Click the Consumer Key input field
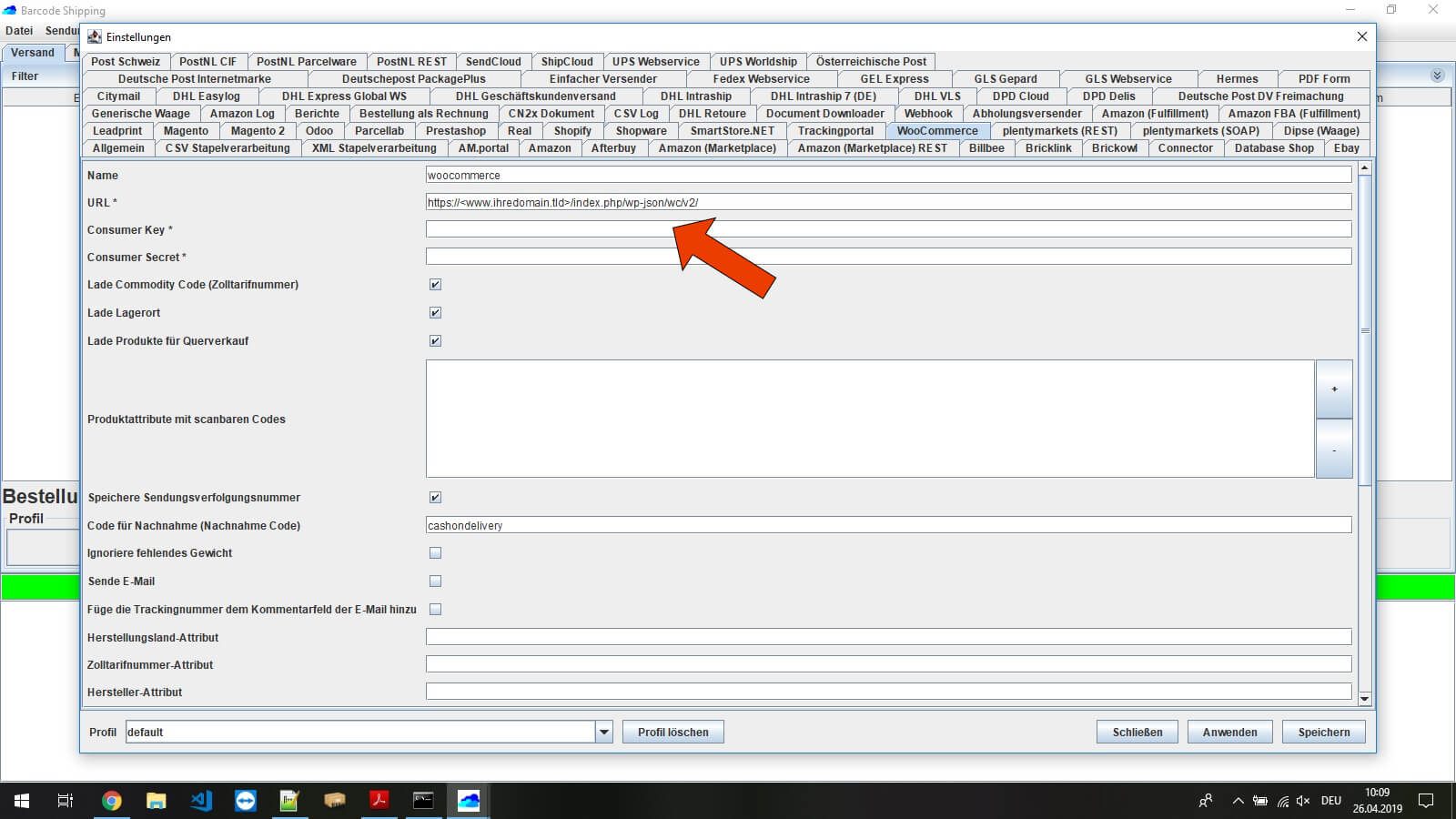The height and width of the screenshot is (819, 1456). (x=888, y=229)
